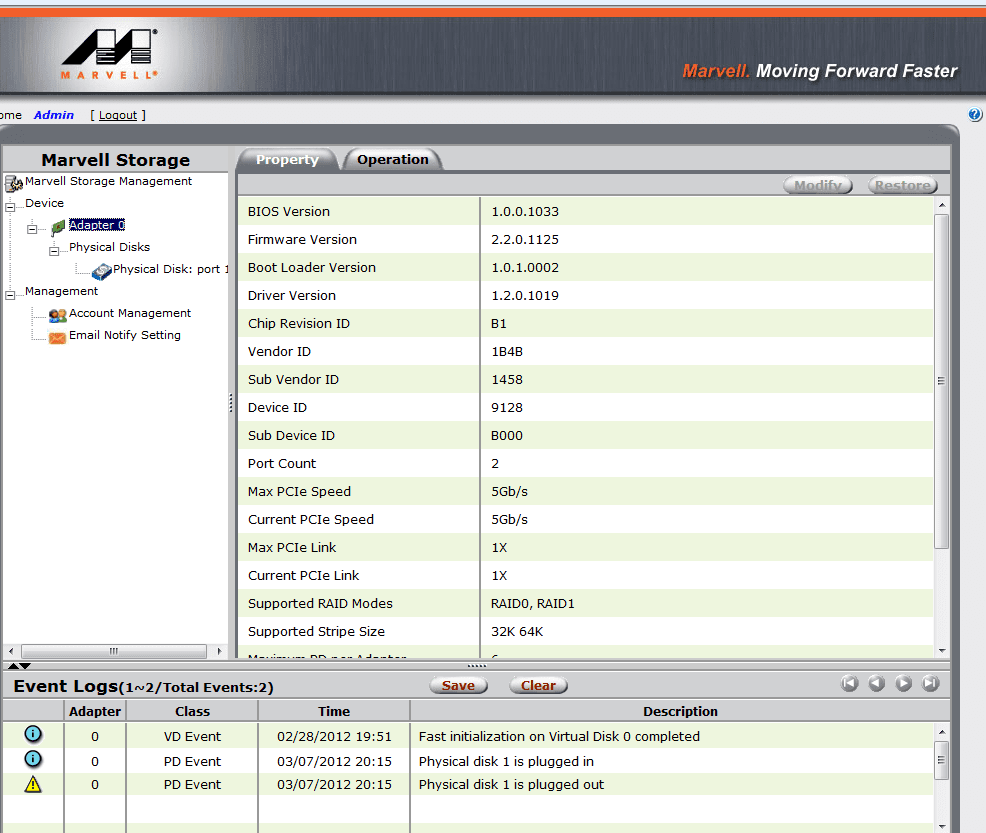Go to previous event log page

tap(877, 683)
